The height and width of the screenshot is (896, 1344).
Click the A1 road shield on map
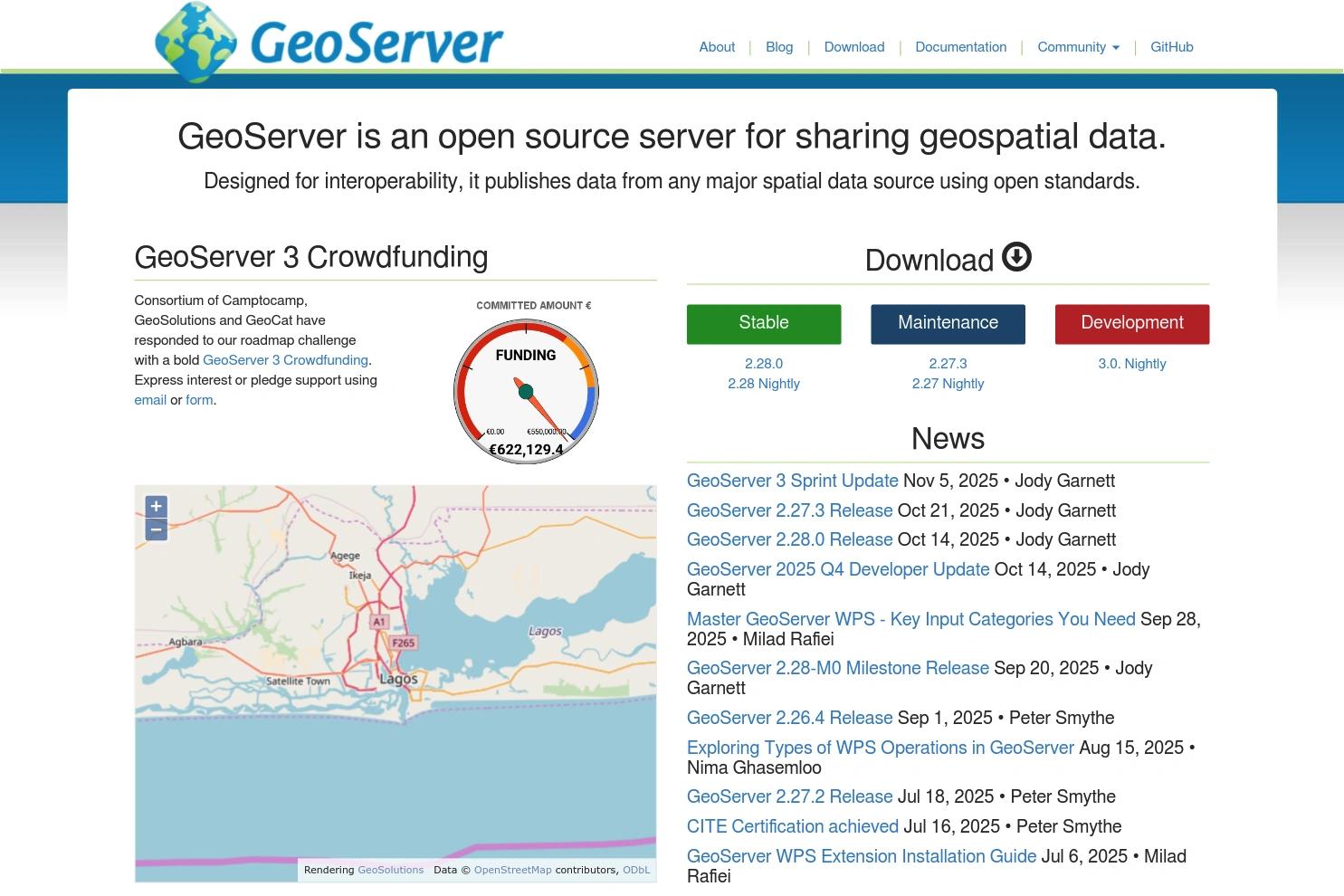point(379,622)
